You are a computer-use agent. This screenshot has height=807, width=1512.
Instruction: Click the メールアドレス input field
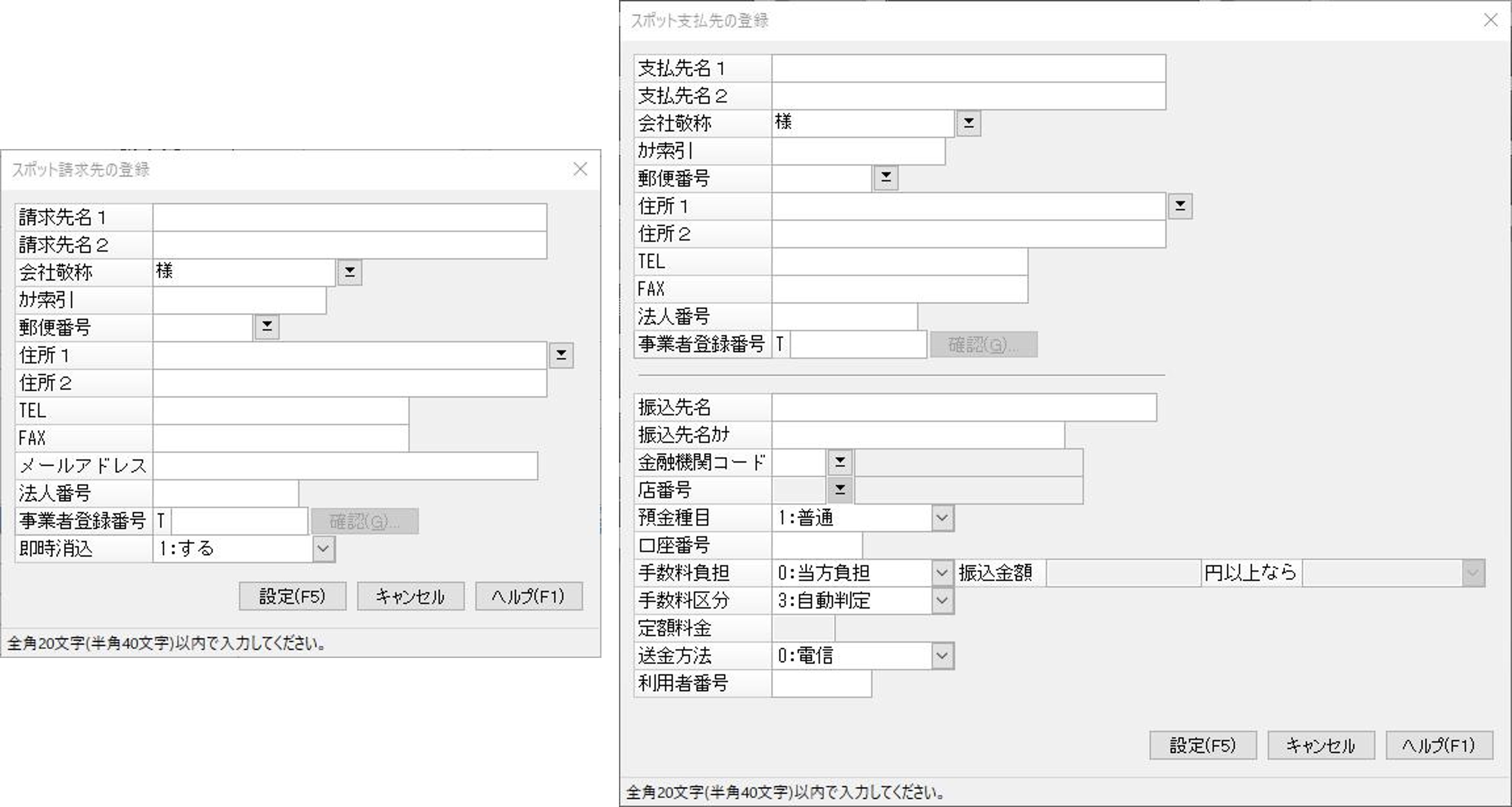tap(345, 466)
